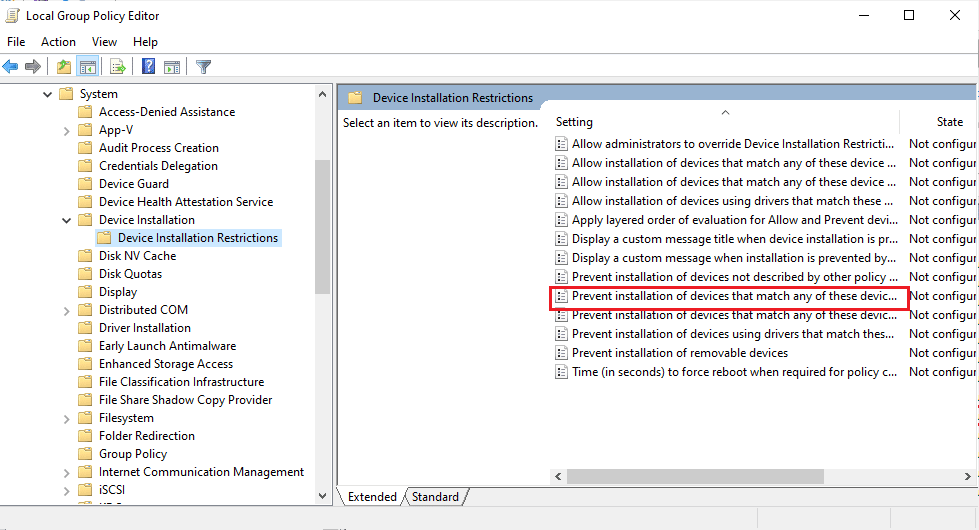Screen dimensions: 979x530
Task: Expand the Distributed COM tree node
Action: pyautogui.click(x=66, y=310)
